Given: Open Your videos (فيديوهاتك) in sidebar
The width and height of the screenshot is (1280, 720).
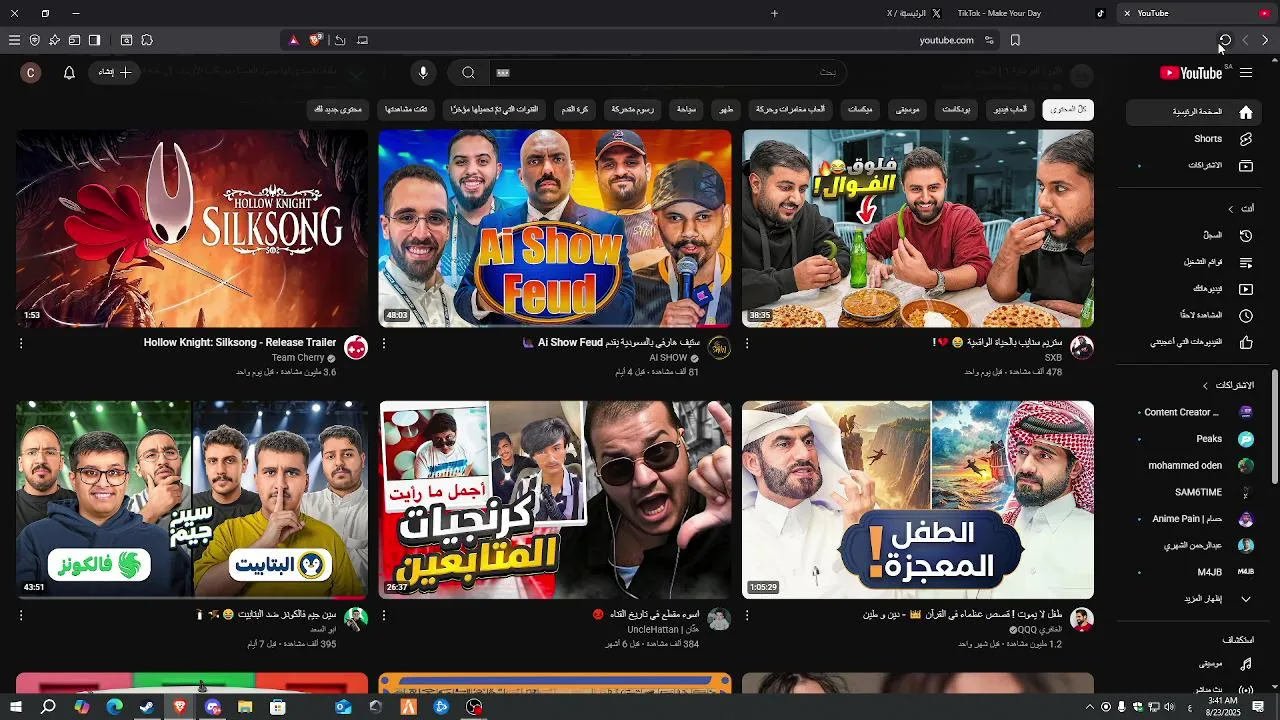Looking at the screenshot, I should click(x=1194, y=289).
